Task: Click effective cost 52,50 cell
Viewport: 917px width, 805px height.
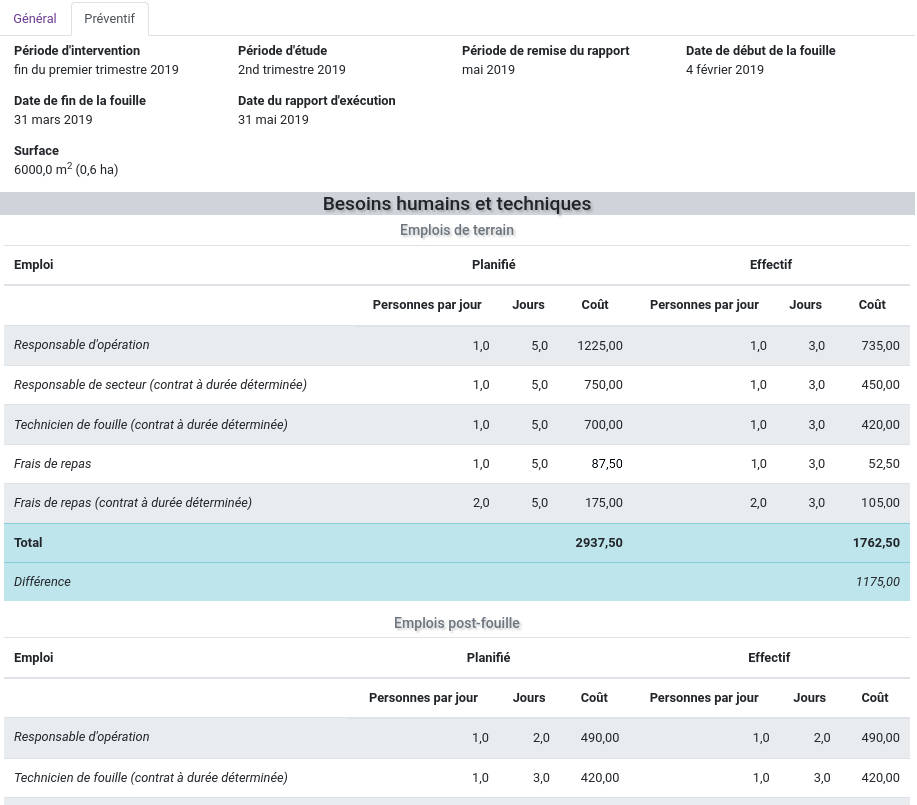Action: click(x=884, y=464)
